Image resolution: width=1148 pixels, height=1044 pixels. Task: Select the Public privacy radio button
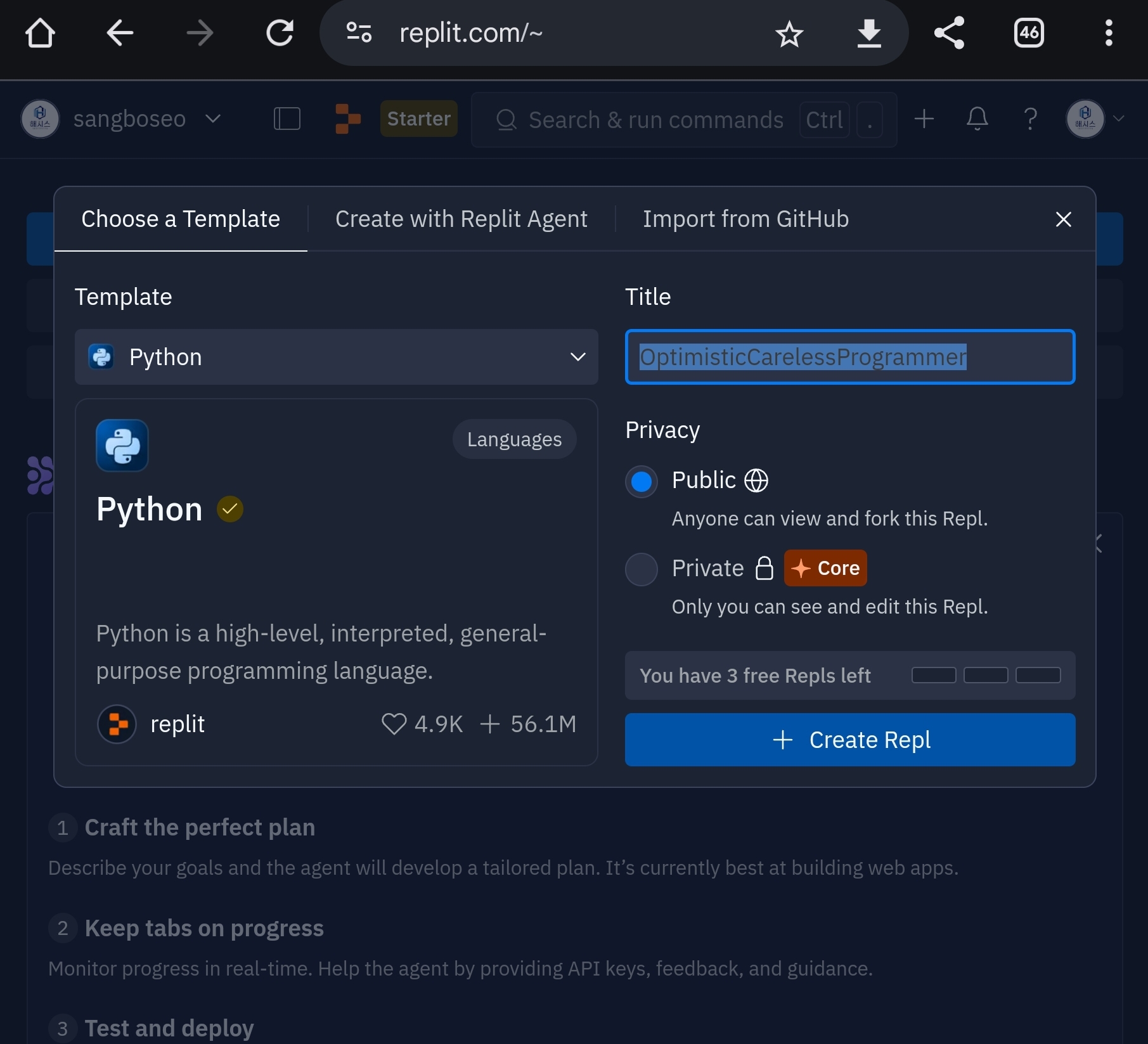pyautogui.click(x=642, y=481)
